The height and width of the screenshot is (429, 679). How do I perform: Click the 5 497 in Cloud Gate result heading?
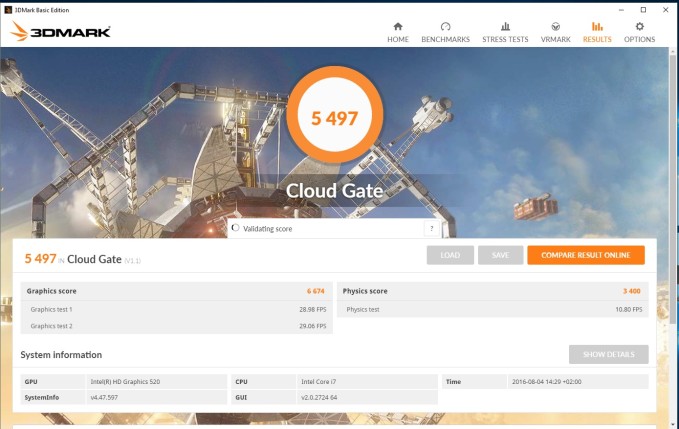(82, 259)
